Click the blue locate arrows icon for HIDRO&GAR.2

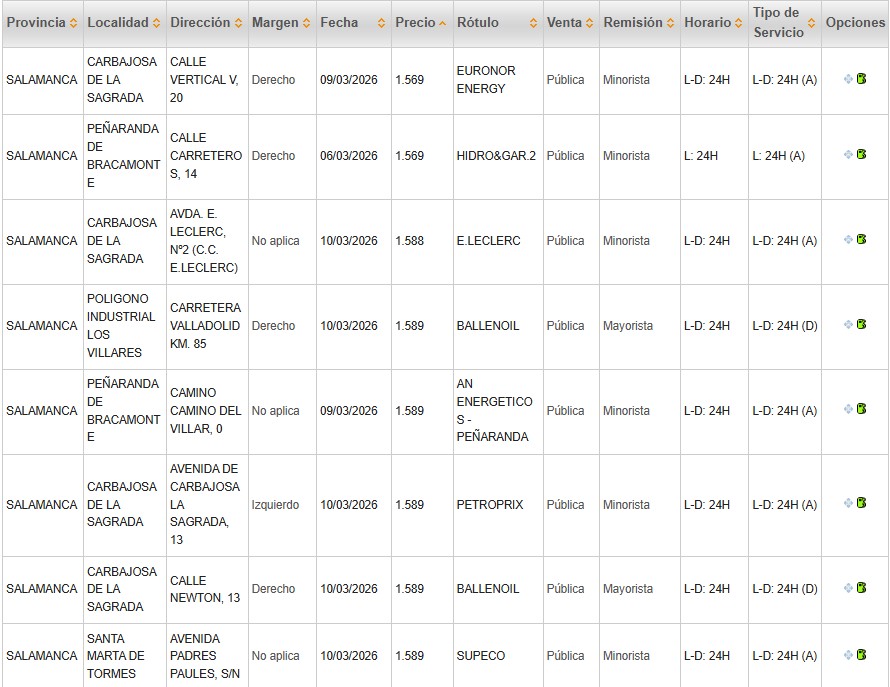click(x=849, y=155)
